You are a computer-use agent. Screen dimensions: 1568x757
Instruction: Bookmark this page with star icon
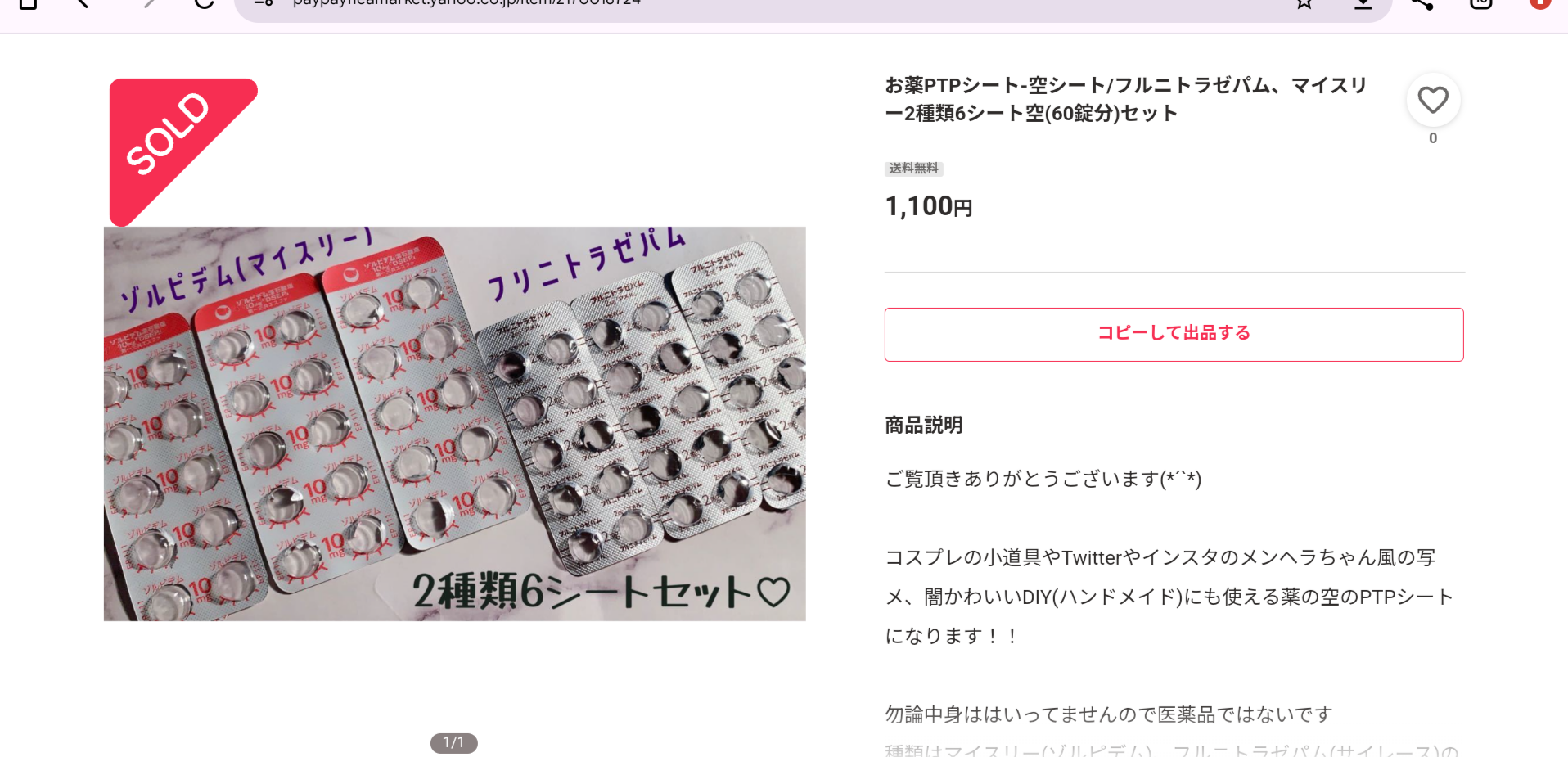[1304, 3]
